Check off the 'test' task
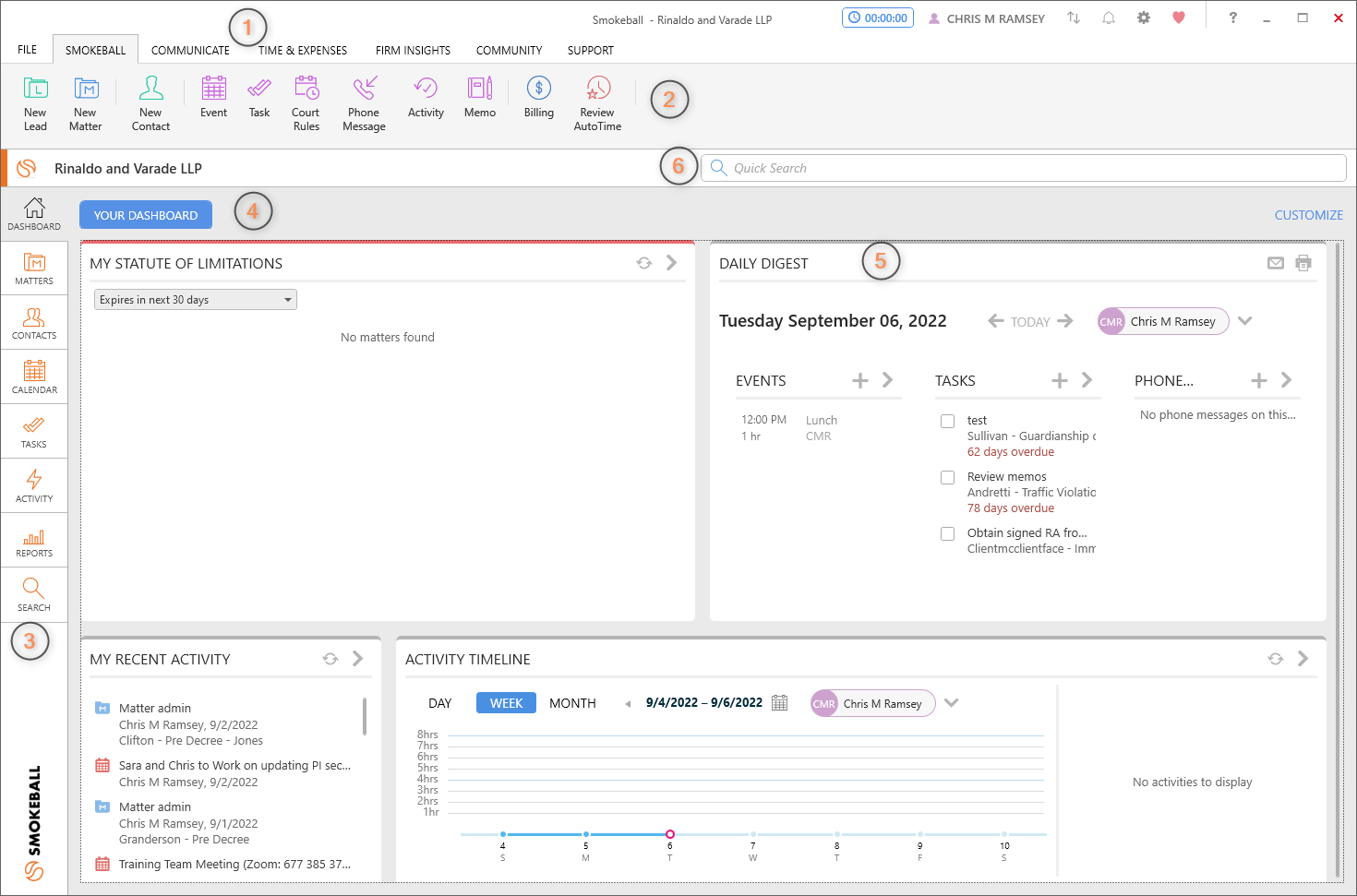The image size is (1357, 896). 947,421
